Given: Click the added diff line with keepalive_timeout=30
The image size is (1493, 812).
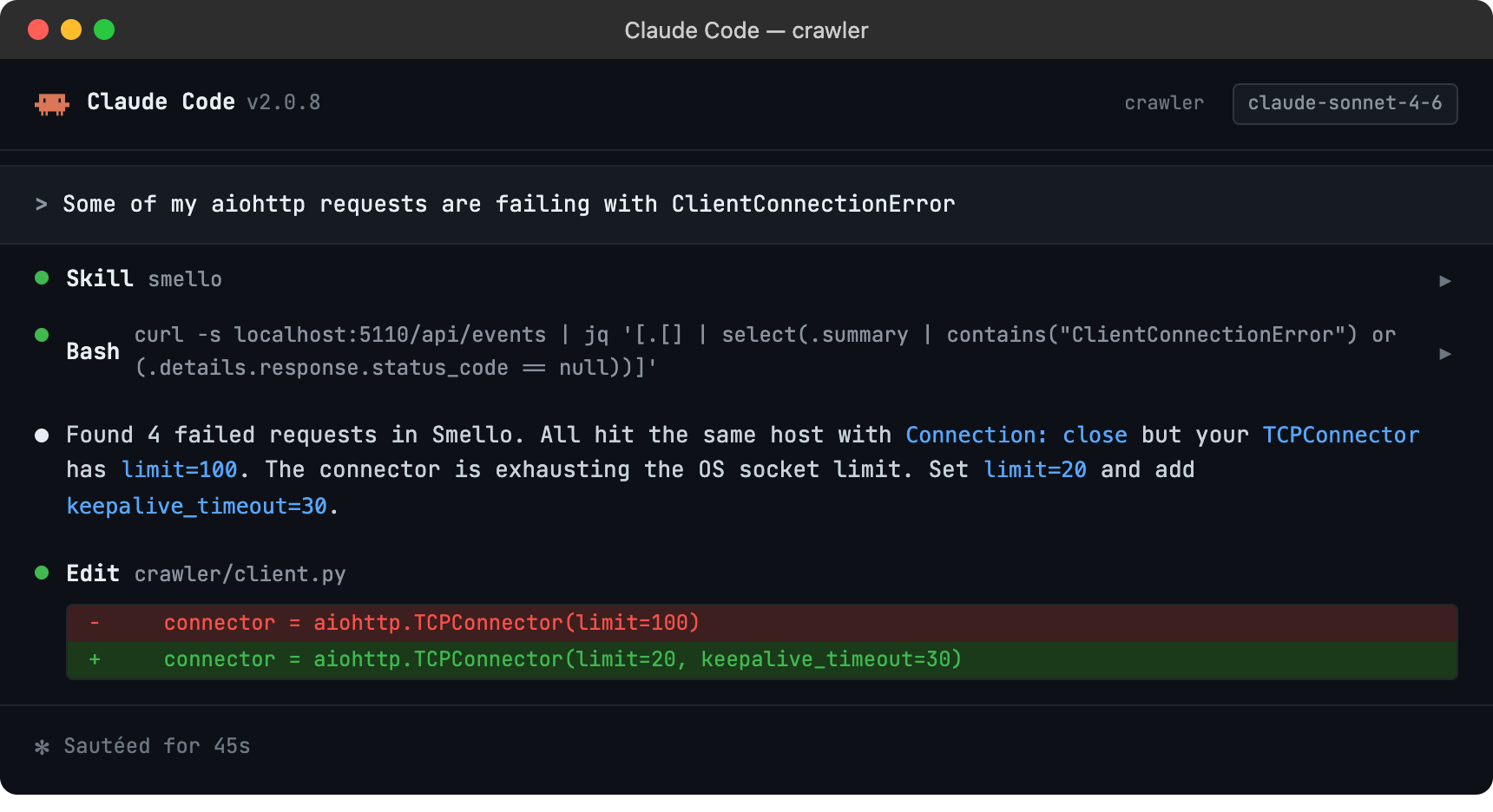Looking at the screenshot, I should pos(761,660).
